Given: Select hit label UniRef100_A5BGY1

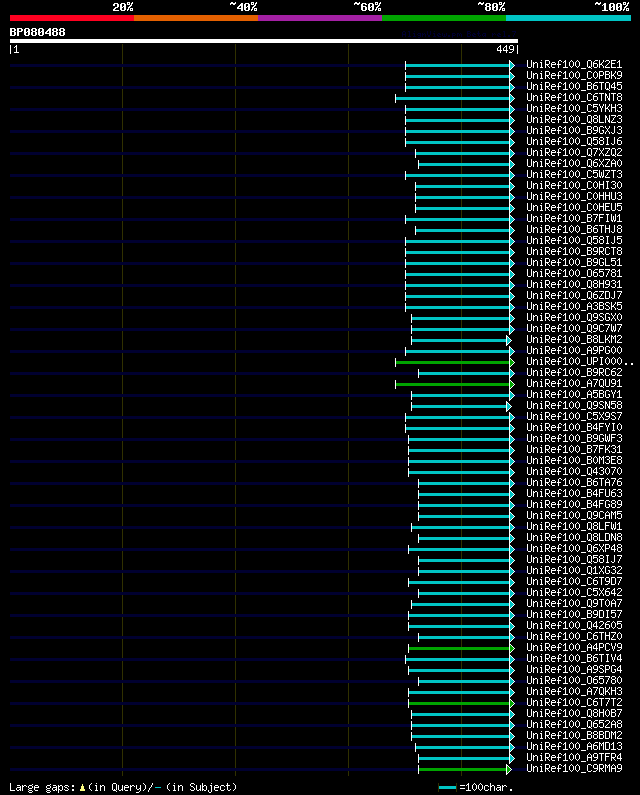Looking at the screenshot, I should pyautogui.click(x=574, y=394).
